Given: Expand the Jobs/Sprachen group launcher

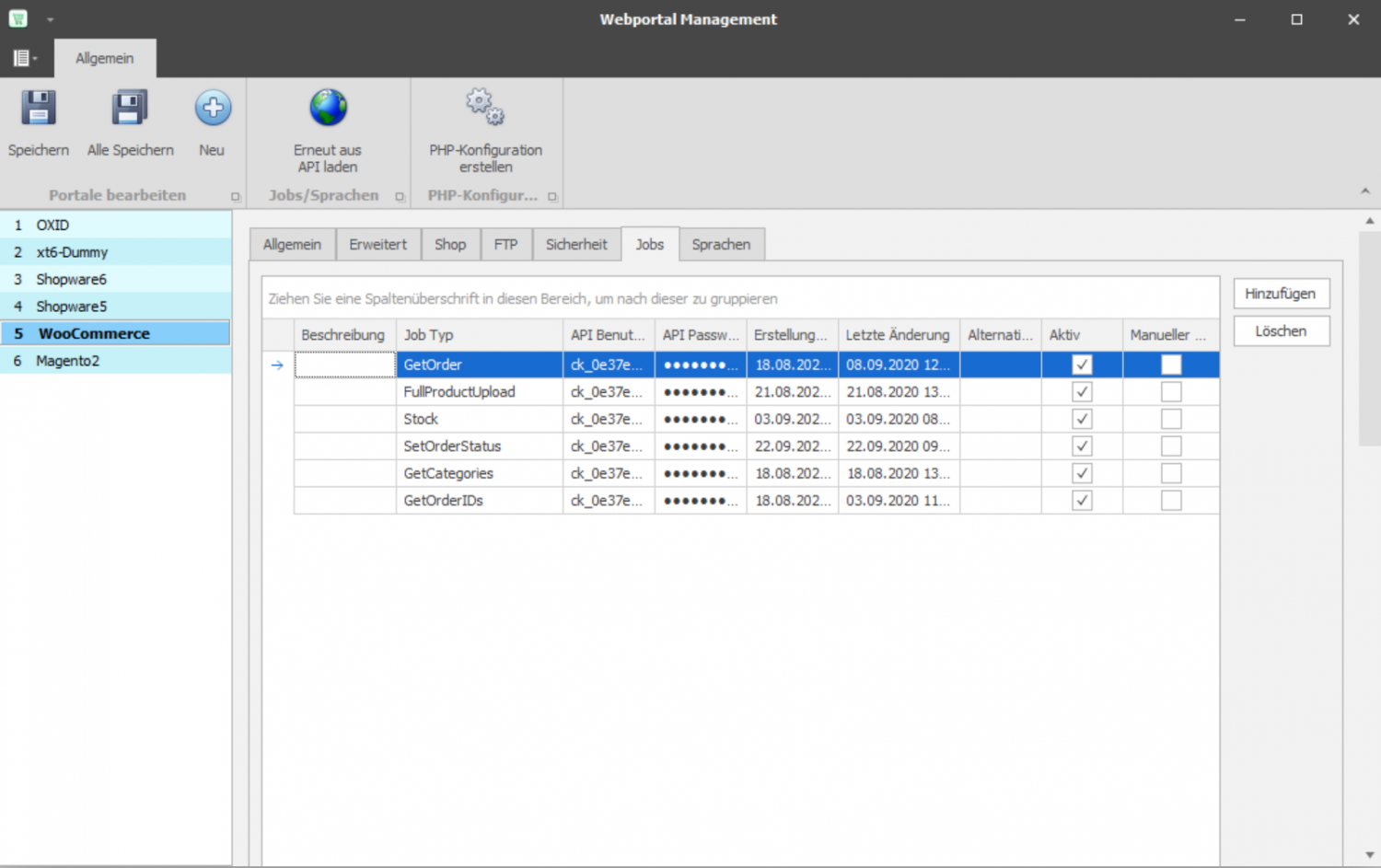Looking at the screenshot, I should pyautogui.click(x=400, y=196).
